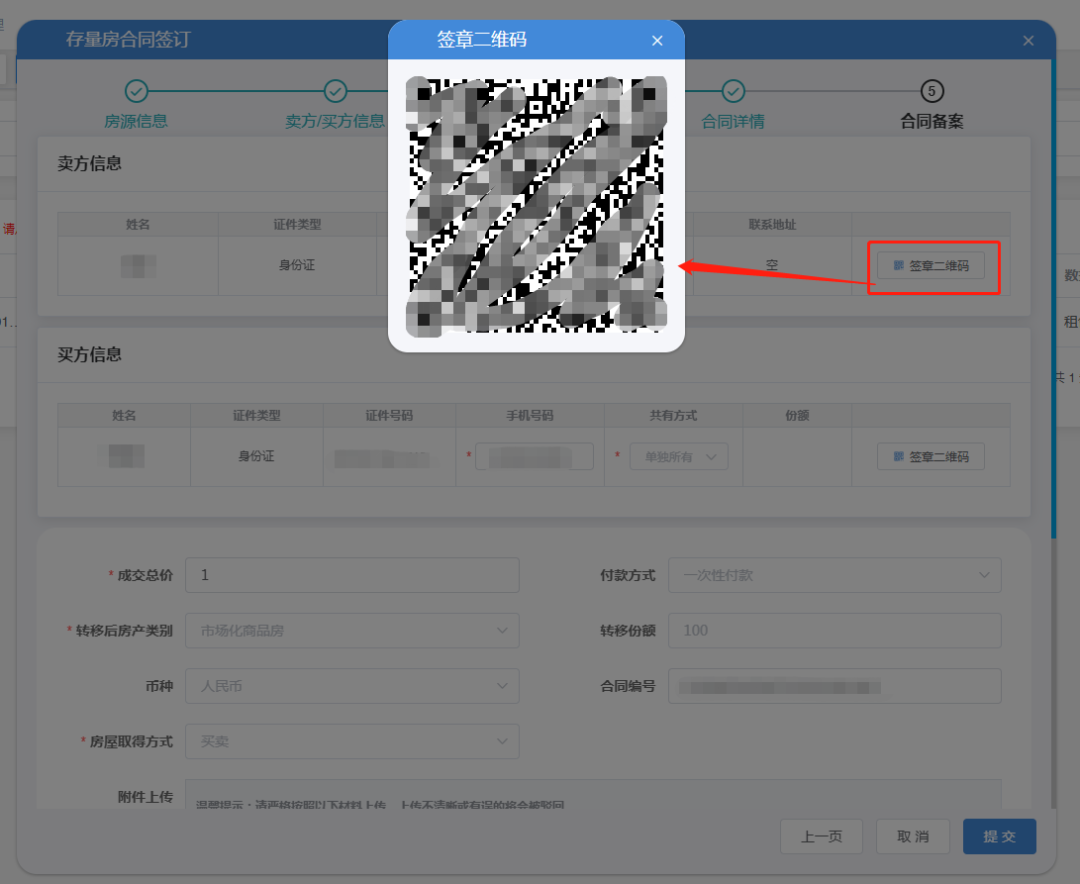Close the 存量房合同签订 dialog
The width and height of the screenshot is (1080, 884).
[1028, 41]
